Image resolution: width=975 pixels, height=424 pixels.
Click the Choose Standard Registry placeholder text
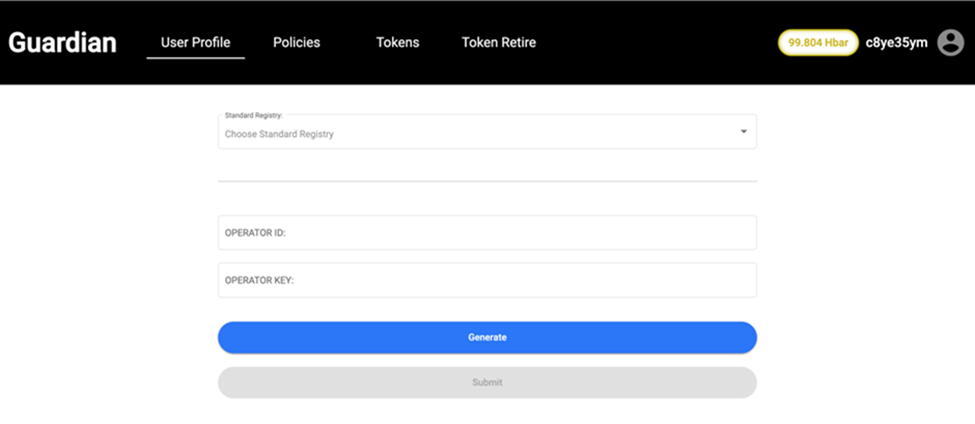(279, 134)
